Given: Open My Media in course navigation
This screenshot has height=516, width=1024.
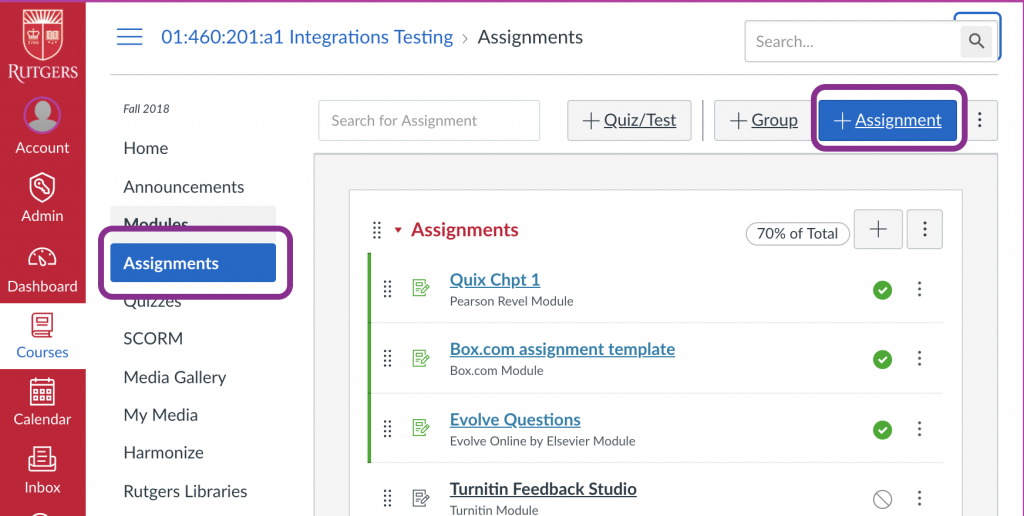Looking at the screenshot, I should point(161,415).
